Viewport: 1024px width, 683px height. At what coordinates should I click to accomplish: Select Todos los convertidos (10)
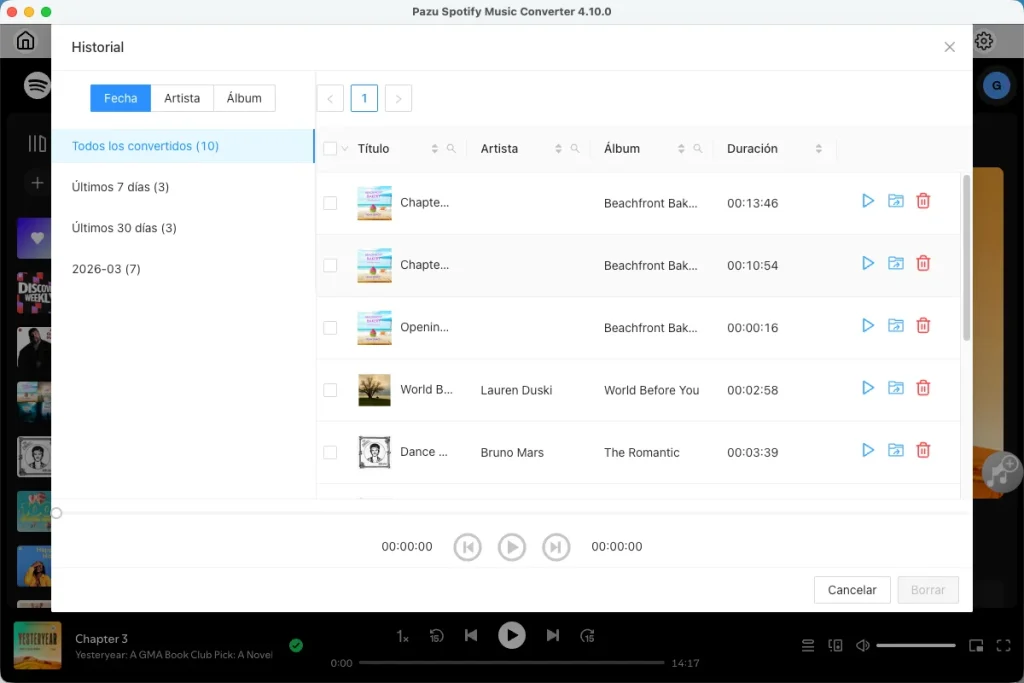click(x=183, y=146)
